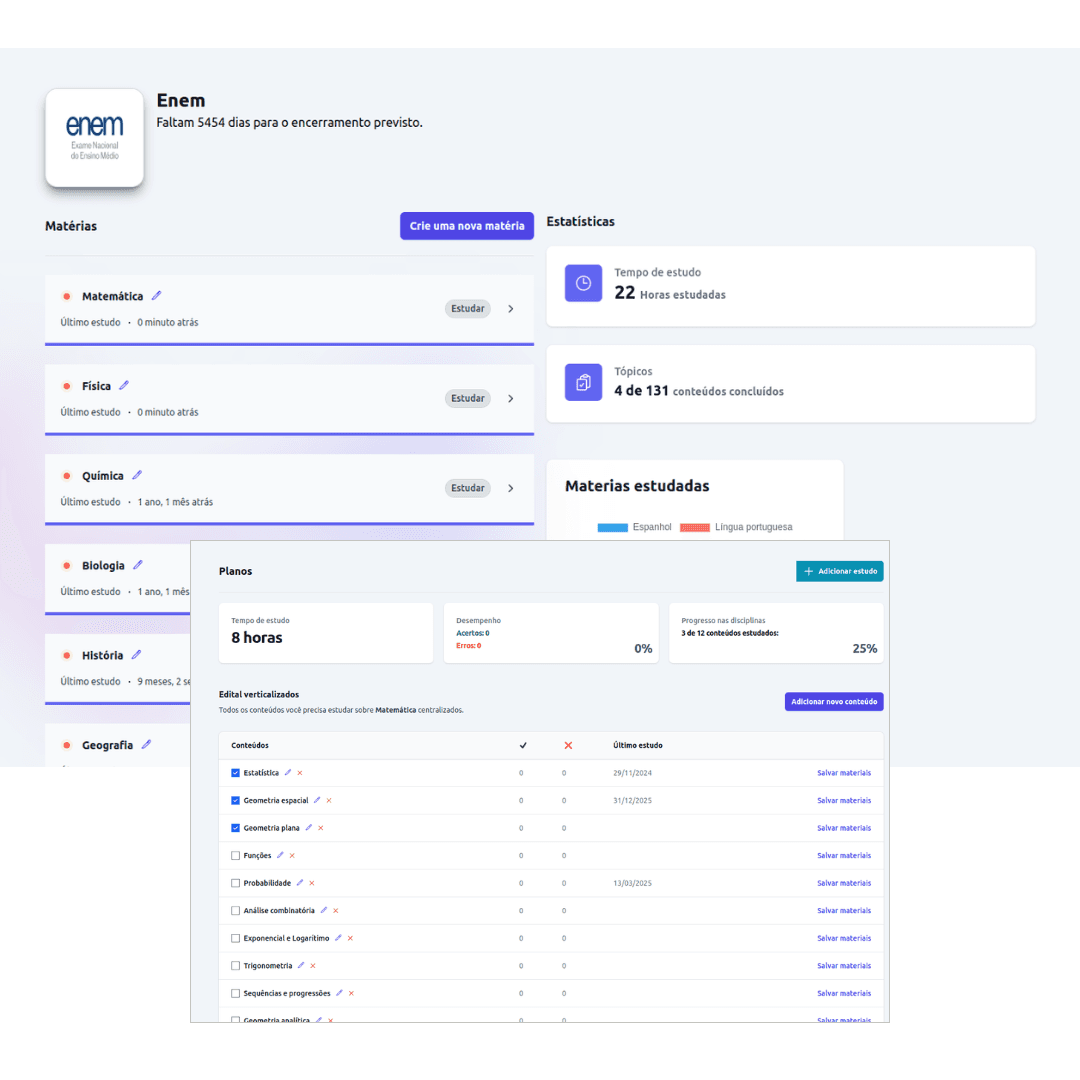Edit Geografia name with pencil icon
The height and width of the screenshot is (1080, 1080).
click(146, 745)
